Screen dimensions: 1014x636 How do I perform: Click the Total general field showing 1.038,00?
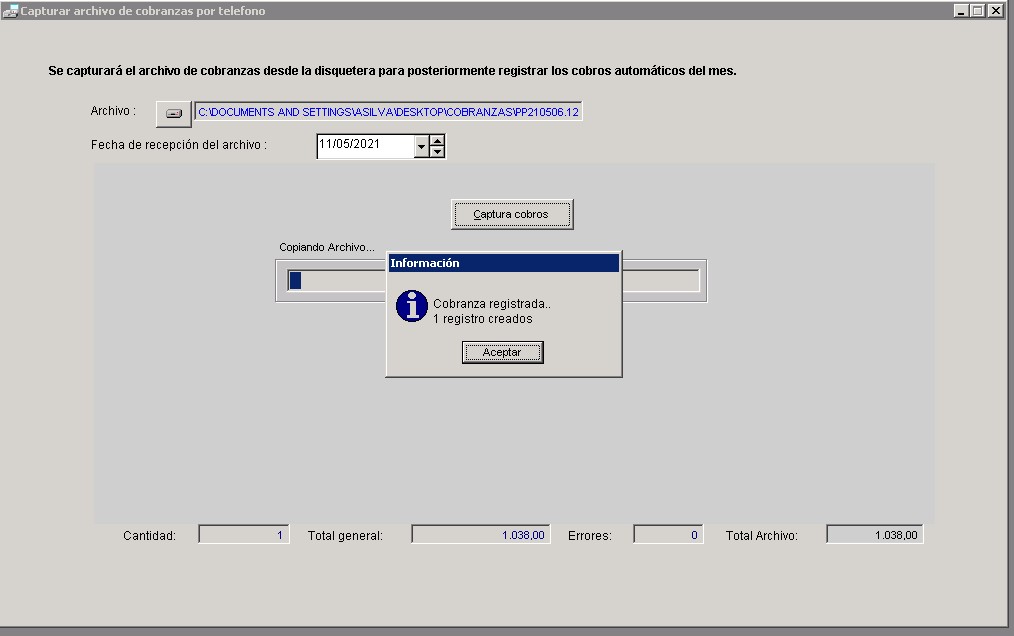[x=478, y=533]
